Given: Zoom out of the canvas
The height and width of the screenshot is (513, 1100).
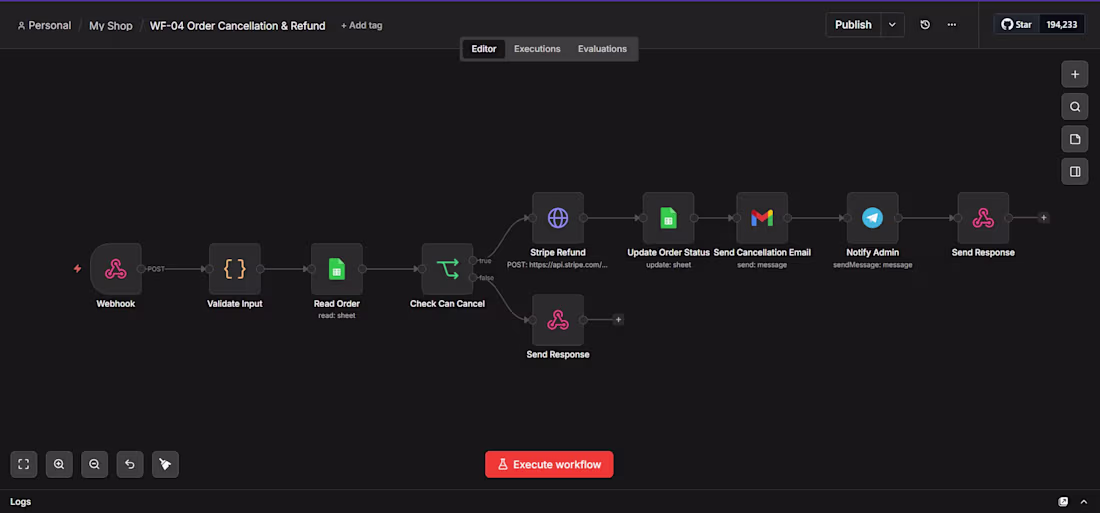Looking at the screenshot, I should [94, 464].
